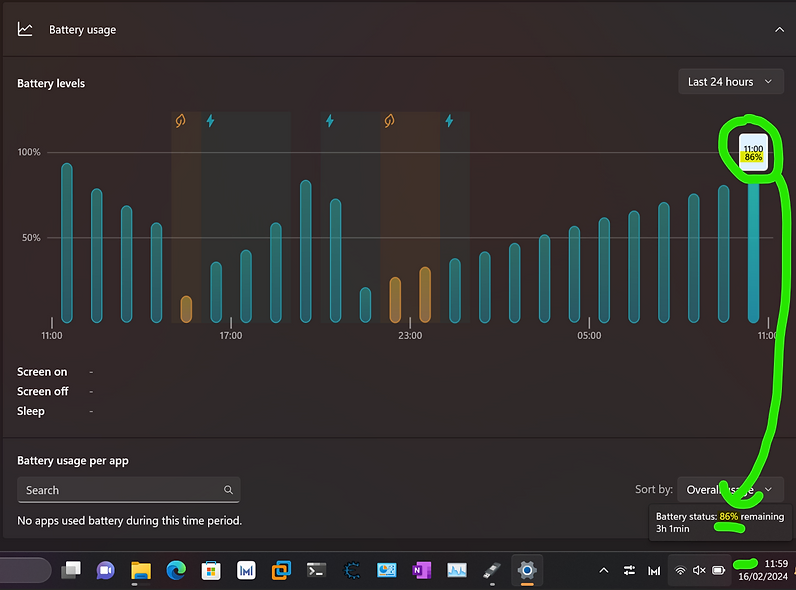Select the tallest orange bar after 23:00
Viewport: 796px width, 590px height.
click(425, 295)
